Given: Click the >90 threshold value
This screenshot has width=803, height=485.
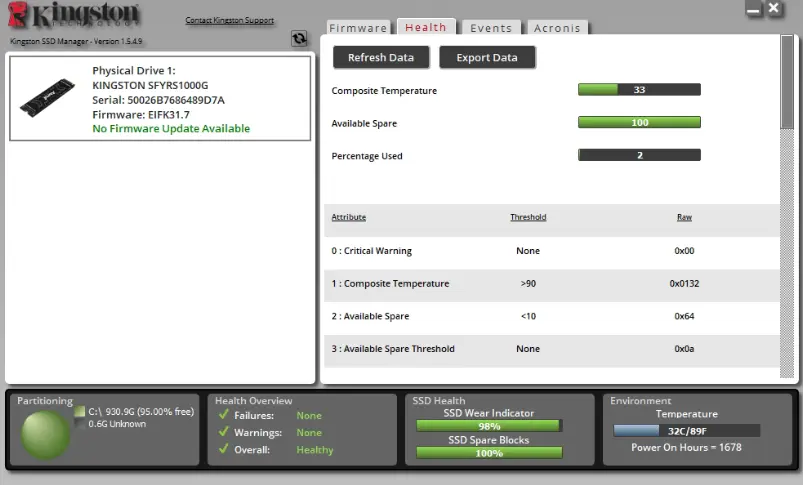Looking at the screenshot, I should click(x=528, y=283).
